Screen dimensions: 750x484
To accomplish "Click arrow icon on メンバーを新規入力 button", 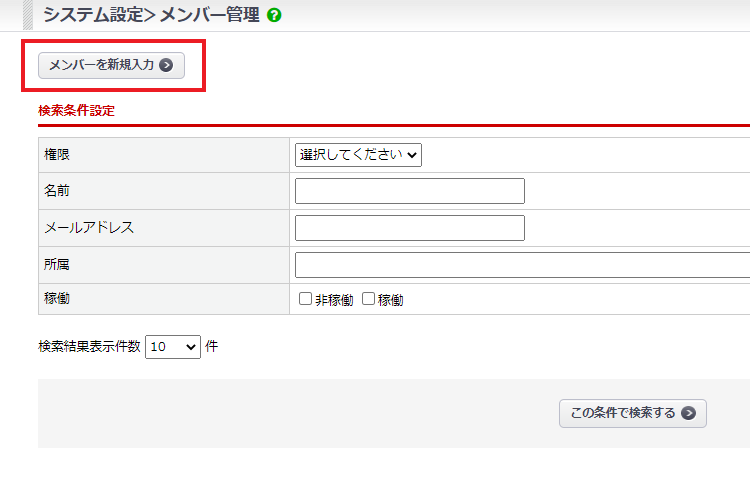I will pos(166,65).
